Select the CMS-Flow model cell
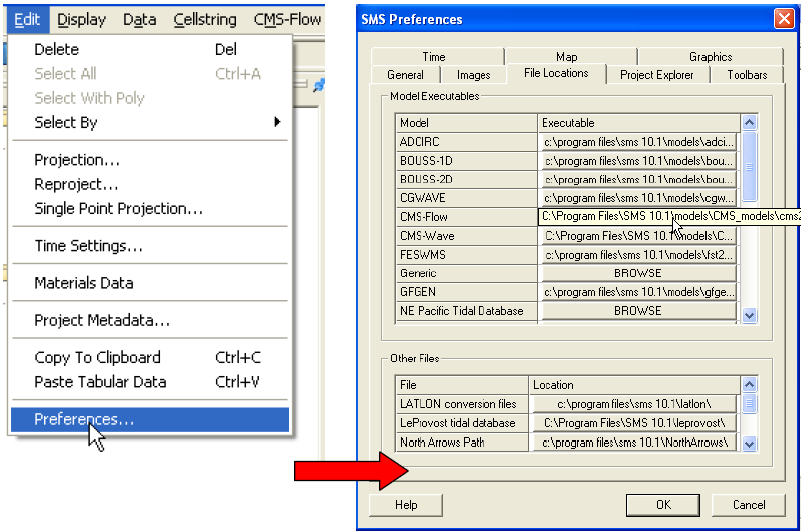The width and height of the screenshot is (802, 531). [x=466, y=217]
